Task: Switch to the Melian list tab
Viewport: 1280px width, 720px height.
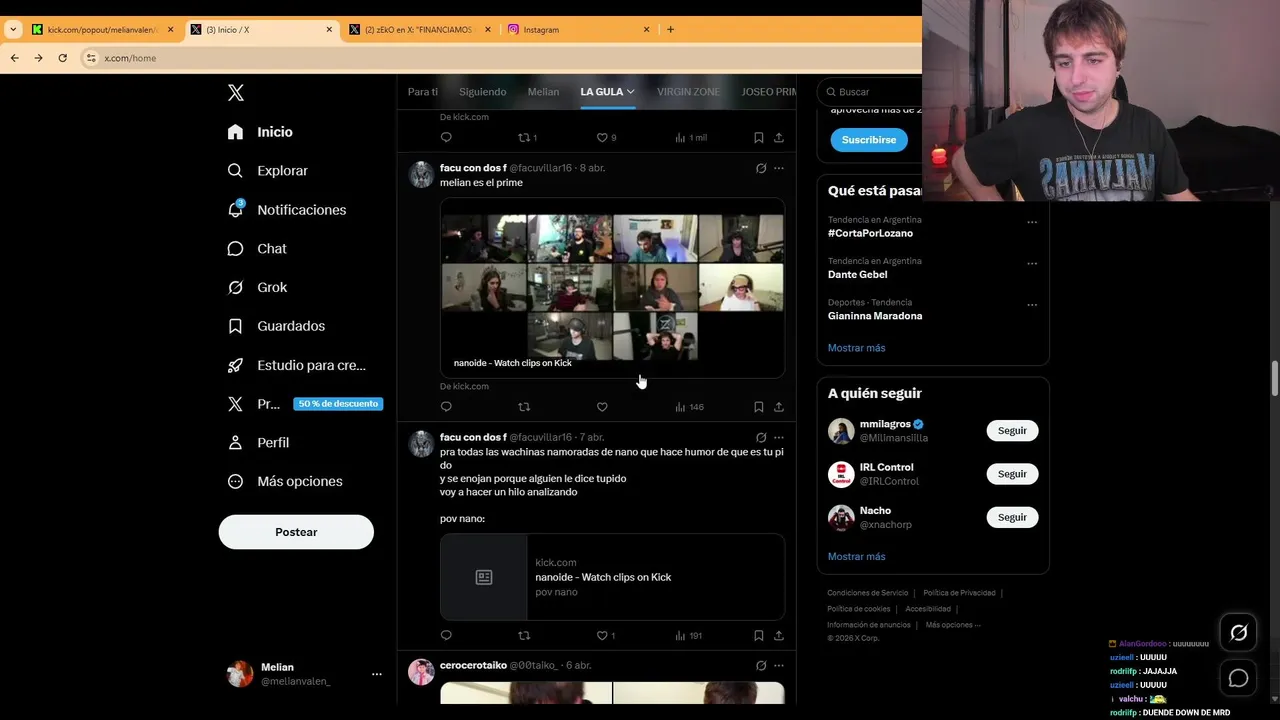Action: coord(543,92)
